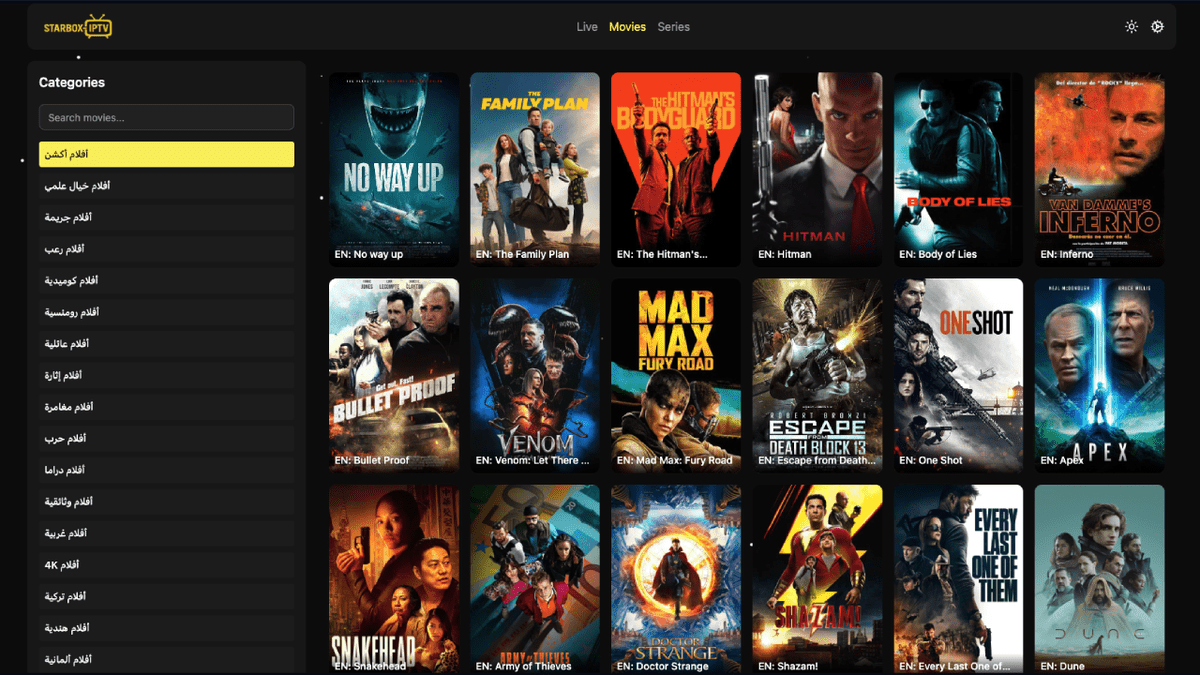
Task: Choose the أفلام وثائقية category
Action: (x=166, y=502)
